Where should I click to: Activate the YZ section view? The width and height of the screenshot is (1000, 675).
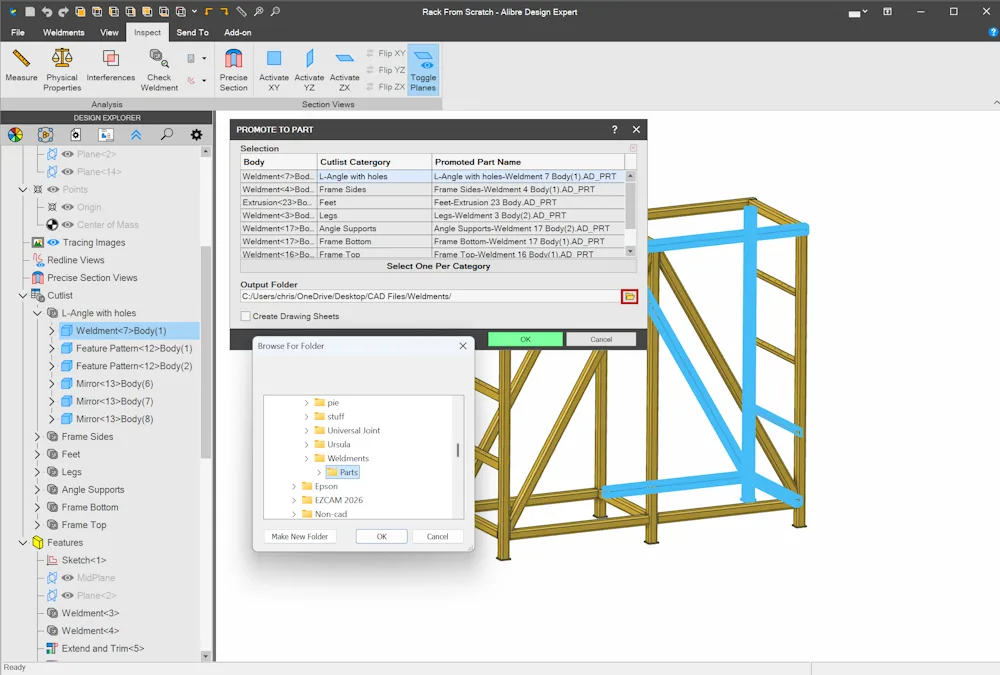(309, 70)
